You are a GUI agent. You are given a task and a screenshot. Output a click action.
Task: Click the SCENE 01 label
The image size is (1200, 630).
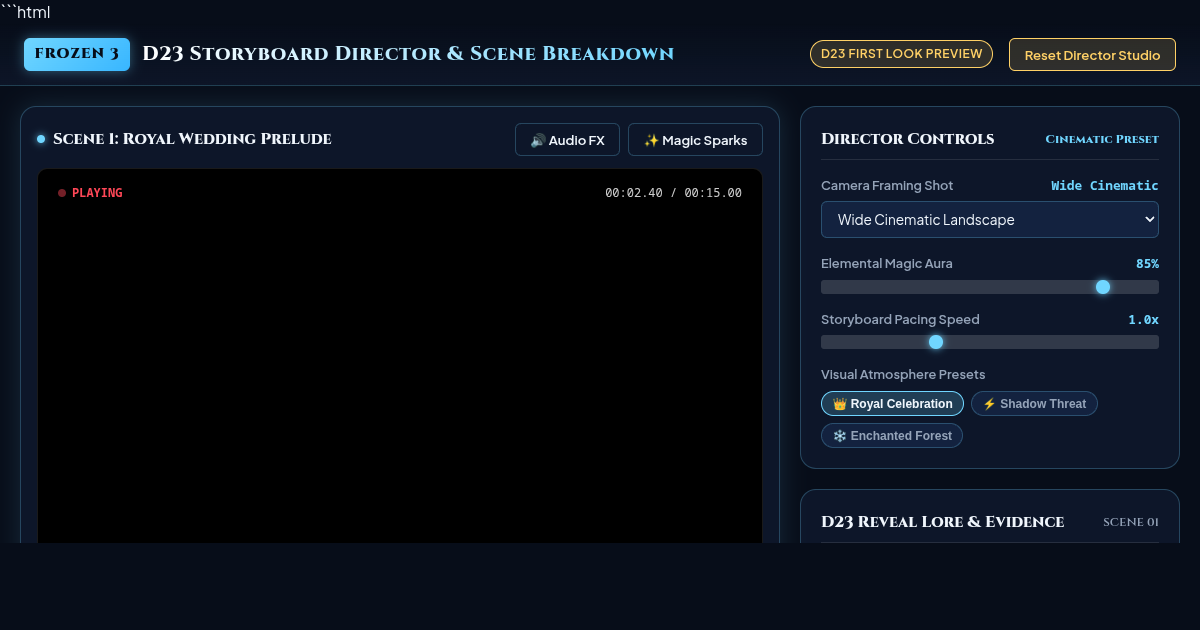tap(1131, 522)
